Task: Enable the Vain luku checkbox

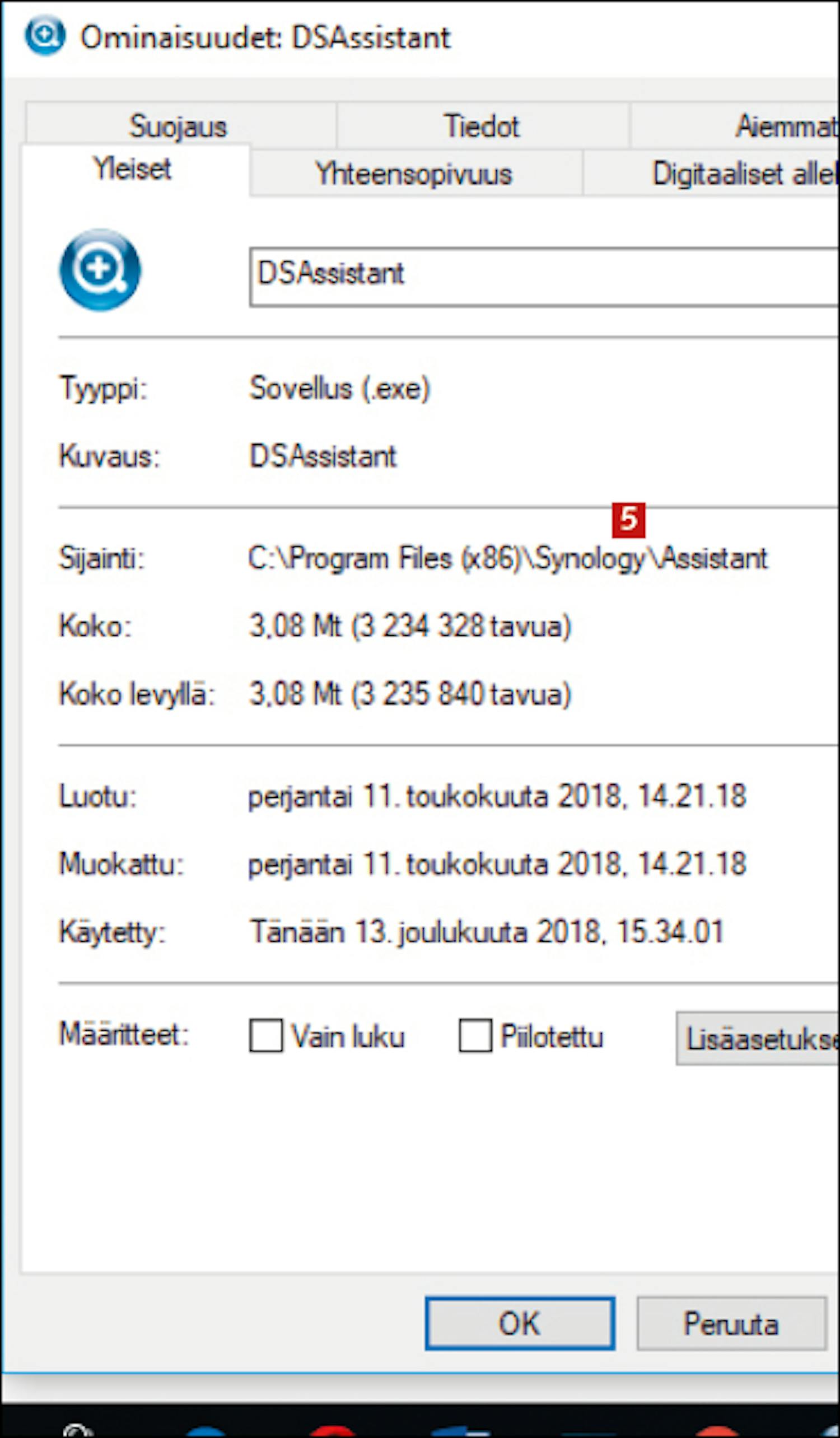Action: (x=266, y=1035)
